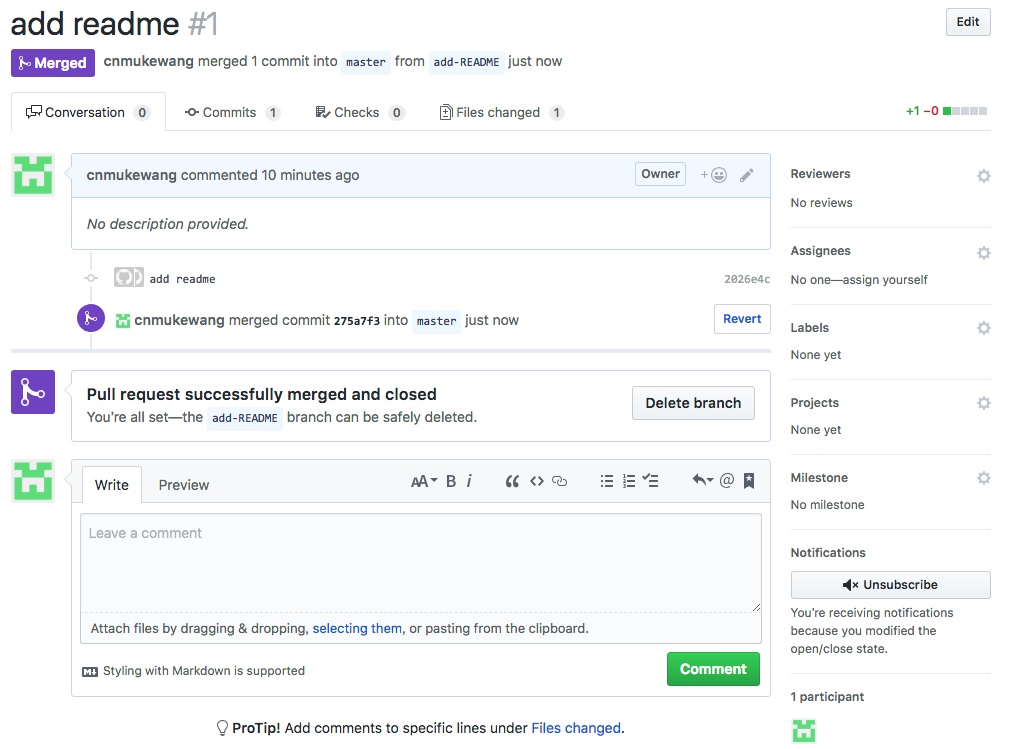
Task: Switch to the Preview tab
Action: point(184,485)
